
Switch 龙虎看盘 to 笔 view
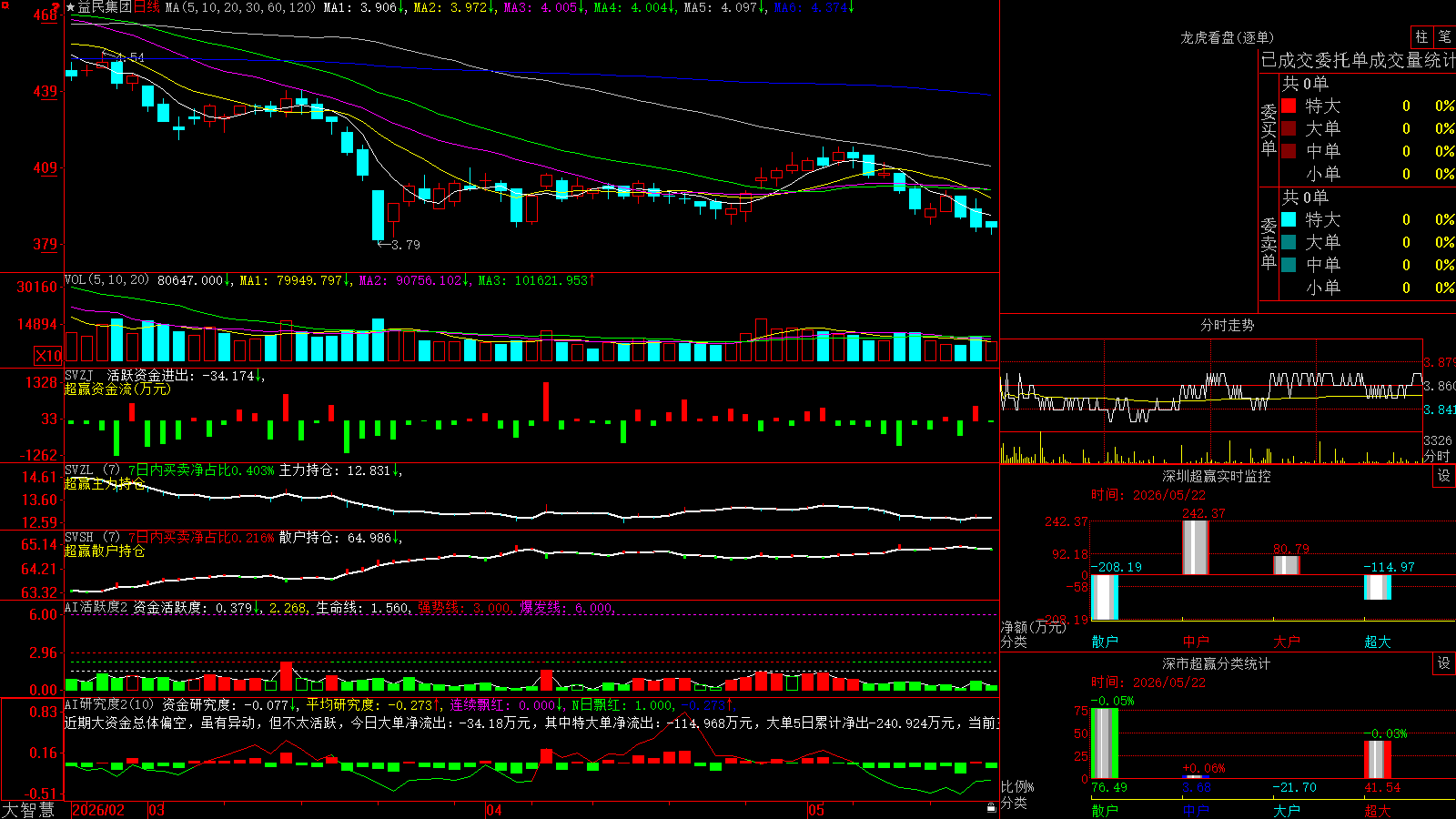1444,37
